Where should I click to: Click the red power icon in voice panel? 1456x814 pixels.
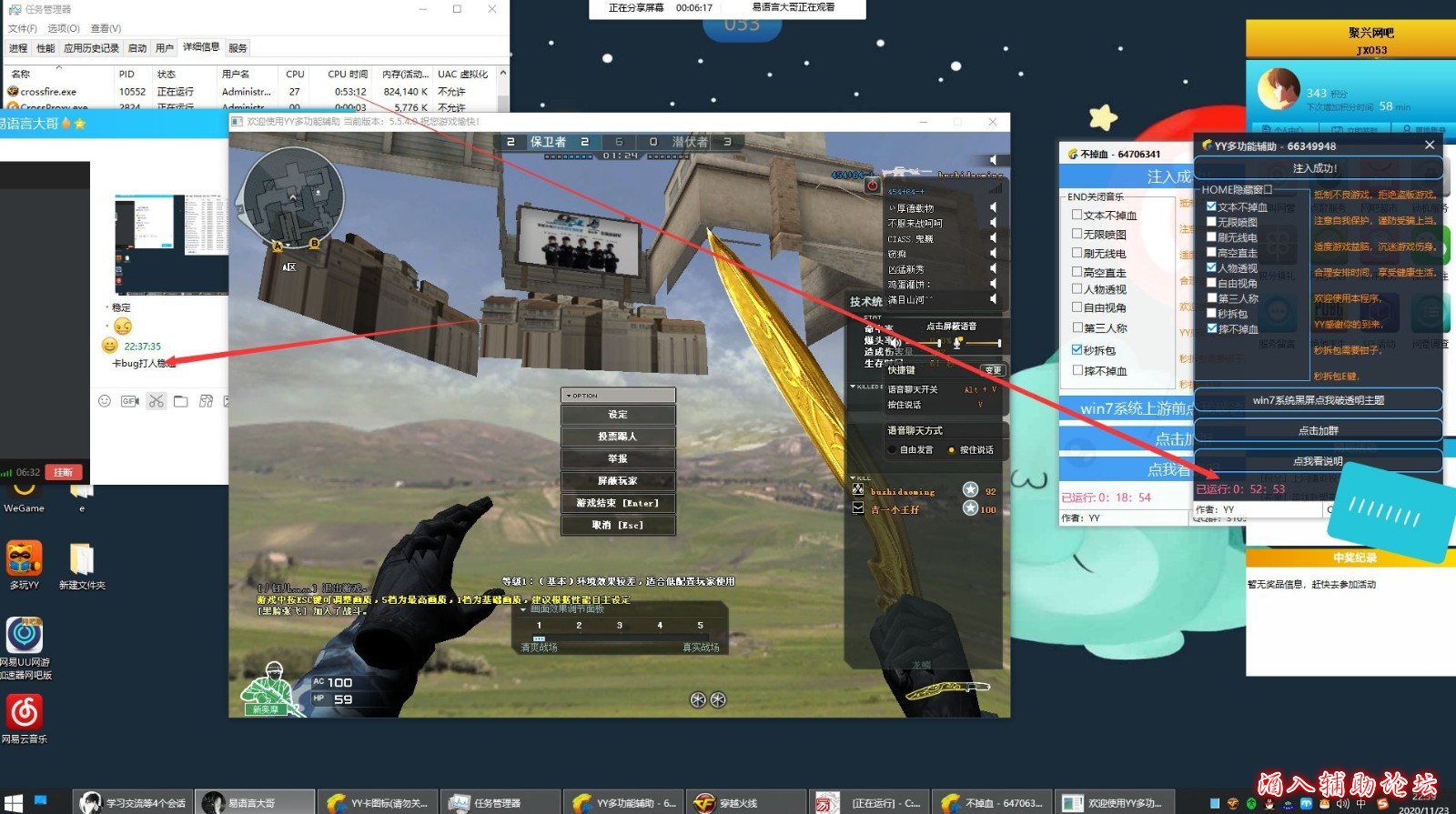872,186
